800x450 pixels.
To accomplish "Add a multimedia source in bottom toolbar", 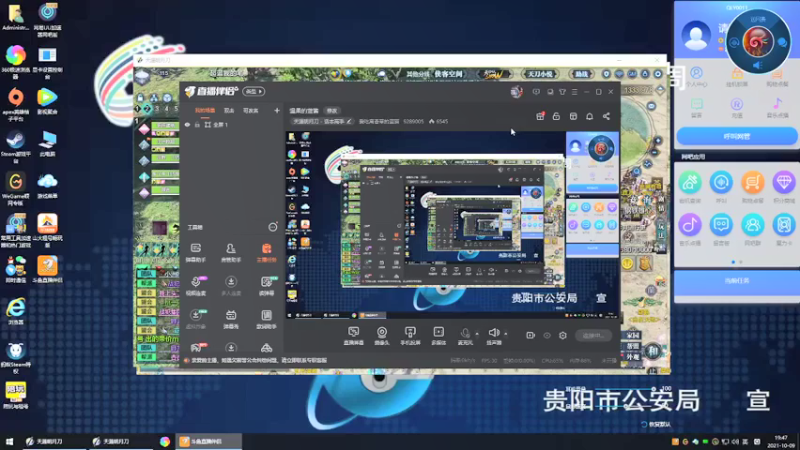I will [x=439, y=336].
